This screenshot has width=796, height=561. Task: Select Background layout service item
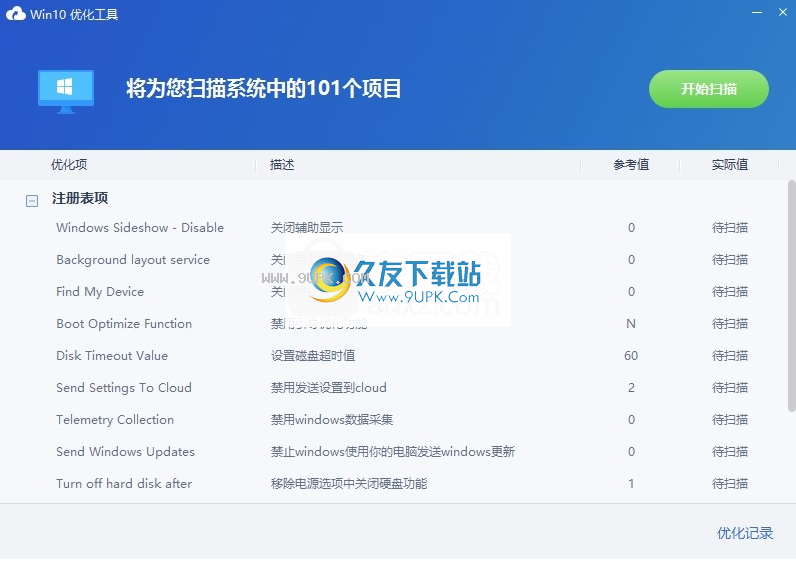click(133, 259)
